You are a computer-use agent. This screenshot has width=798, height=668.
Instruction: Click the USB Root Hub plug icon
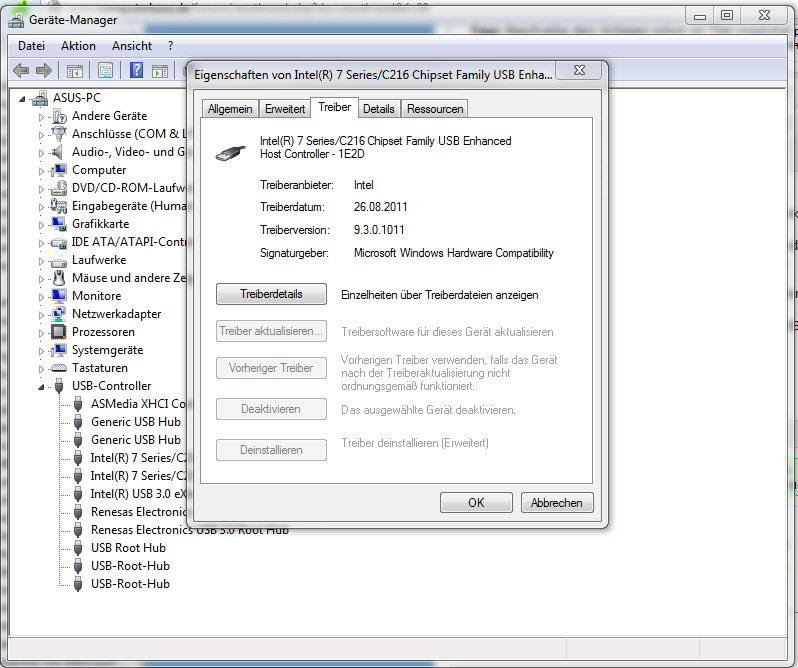78,548
